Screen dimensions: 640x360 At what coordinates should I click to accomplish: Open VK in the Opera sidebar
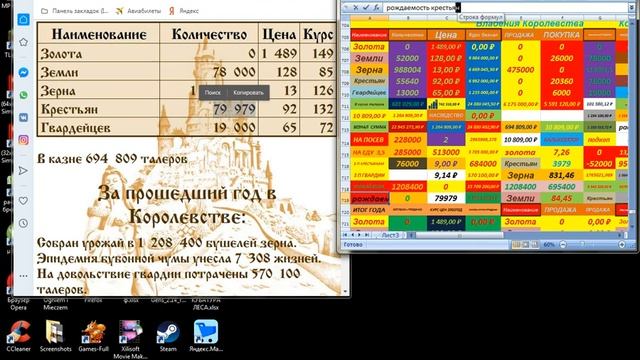[23, 117]
